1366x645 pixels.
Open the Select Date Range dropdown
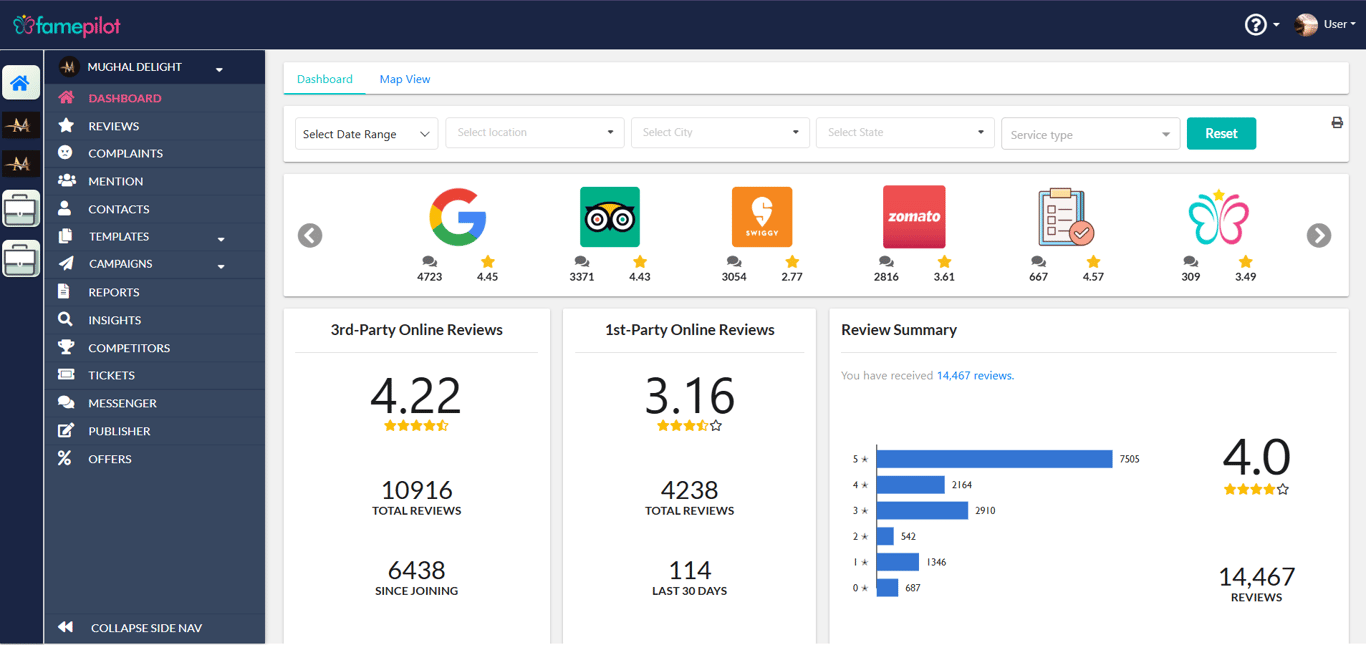(x=366, y=134)
